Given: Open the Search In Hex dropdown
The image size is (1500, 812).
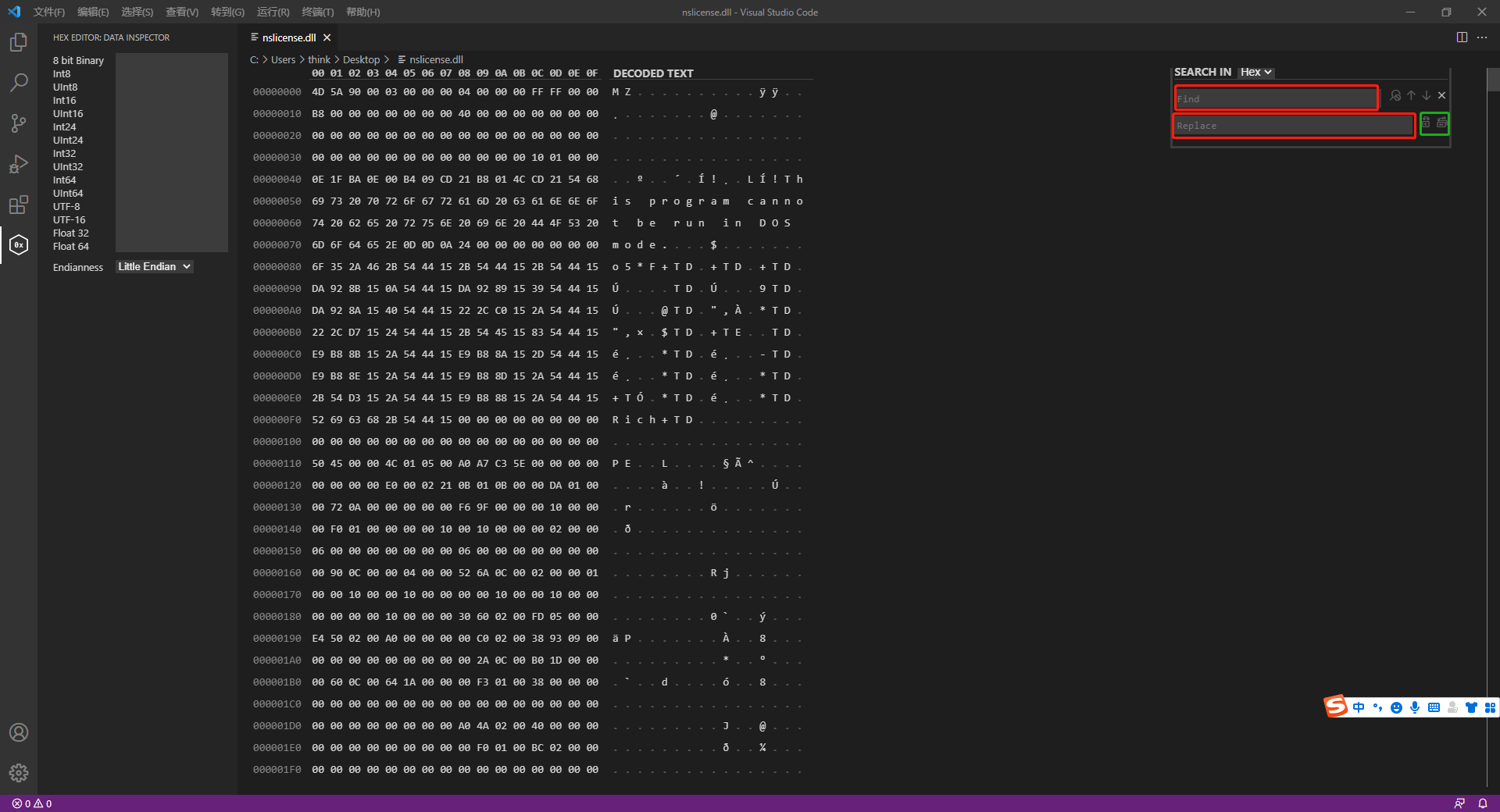Looking at the screenshot, I should coord(1256,72).
